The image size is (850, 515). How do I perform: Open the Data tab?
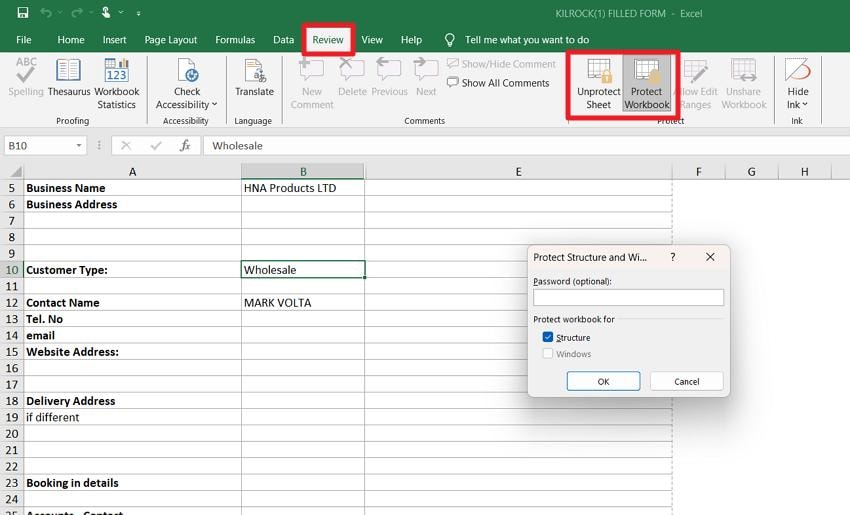(284, 40)
